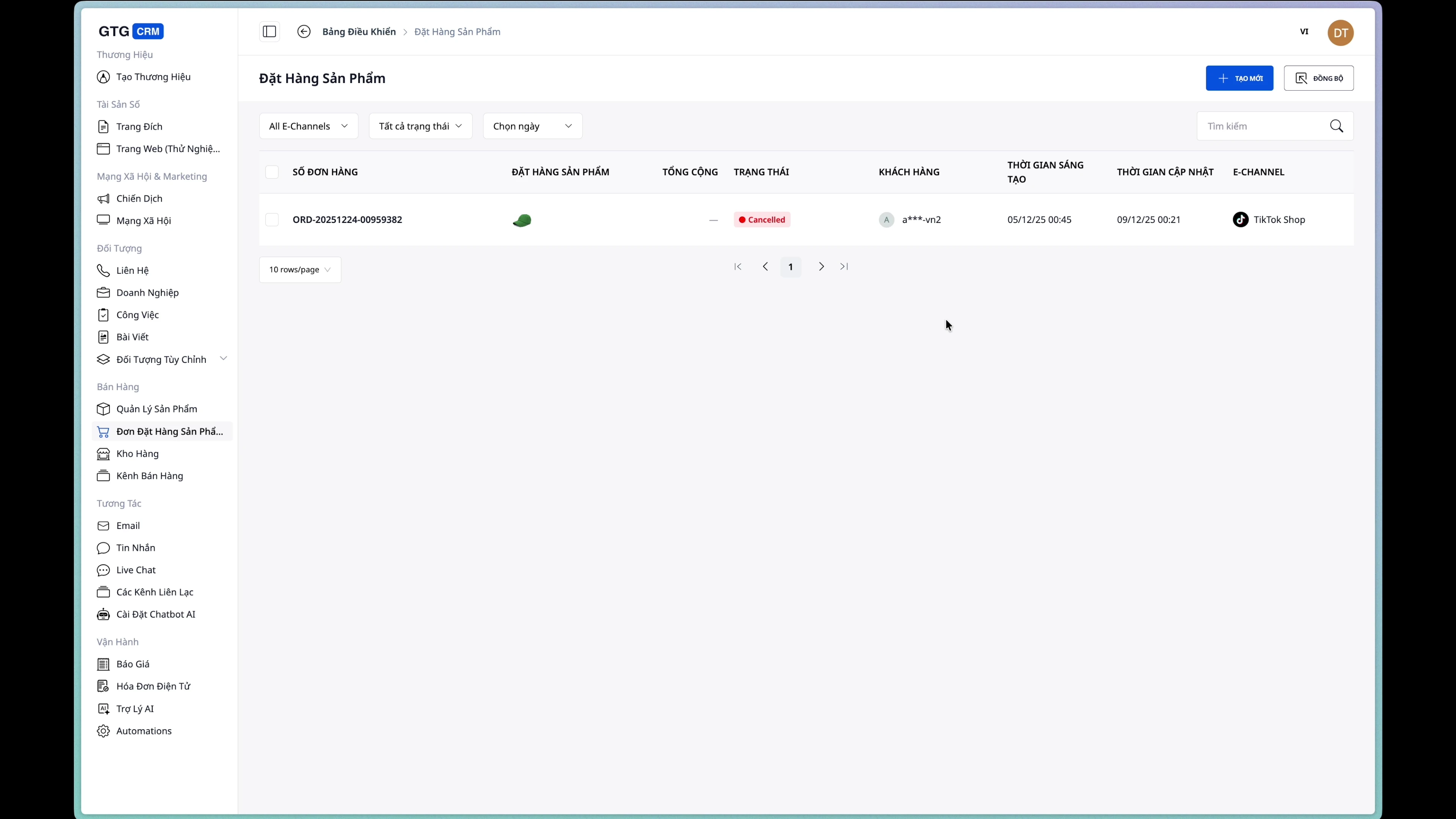Expand the Tất cả trạng thái filter
Image resolution: width=1456 pixels, height=819 pixels.
tap(419, 126)
